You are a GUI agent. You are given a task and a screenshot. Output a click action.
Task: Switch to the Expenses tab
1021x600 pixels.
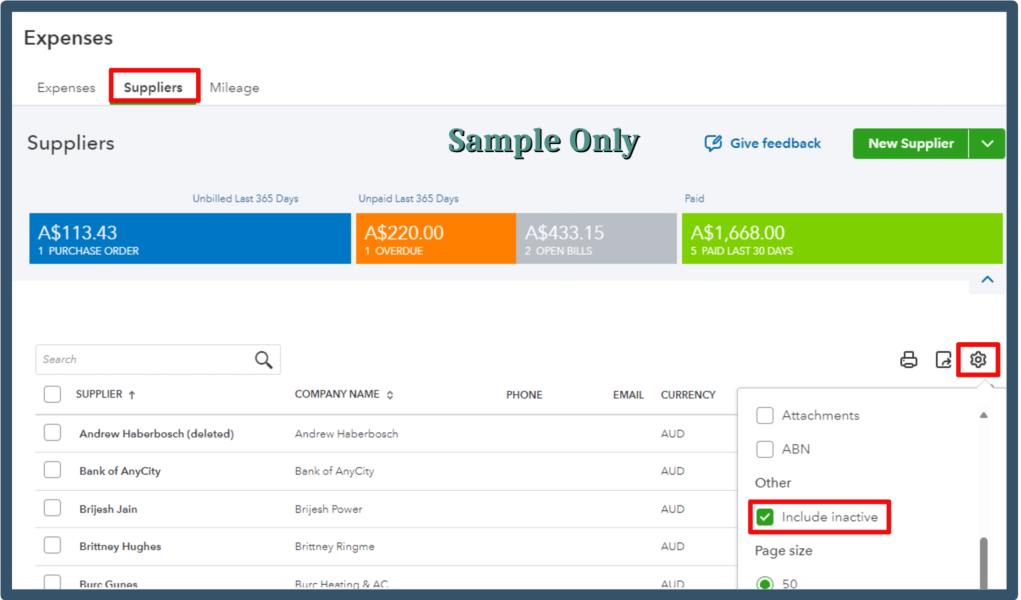coord(65,87)
